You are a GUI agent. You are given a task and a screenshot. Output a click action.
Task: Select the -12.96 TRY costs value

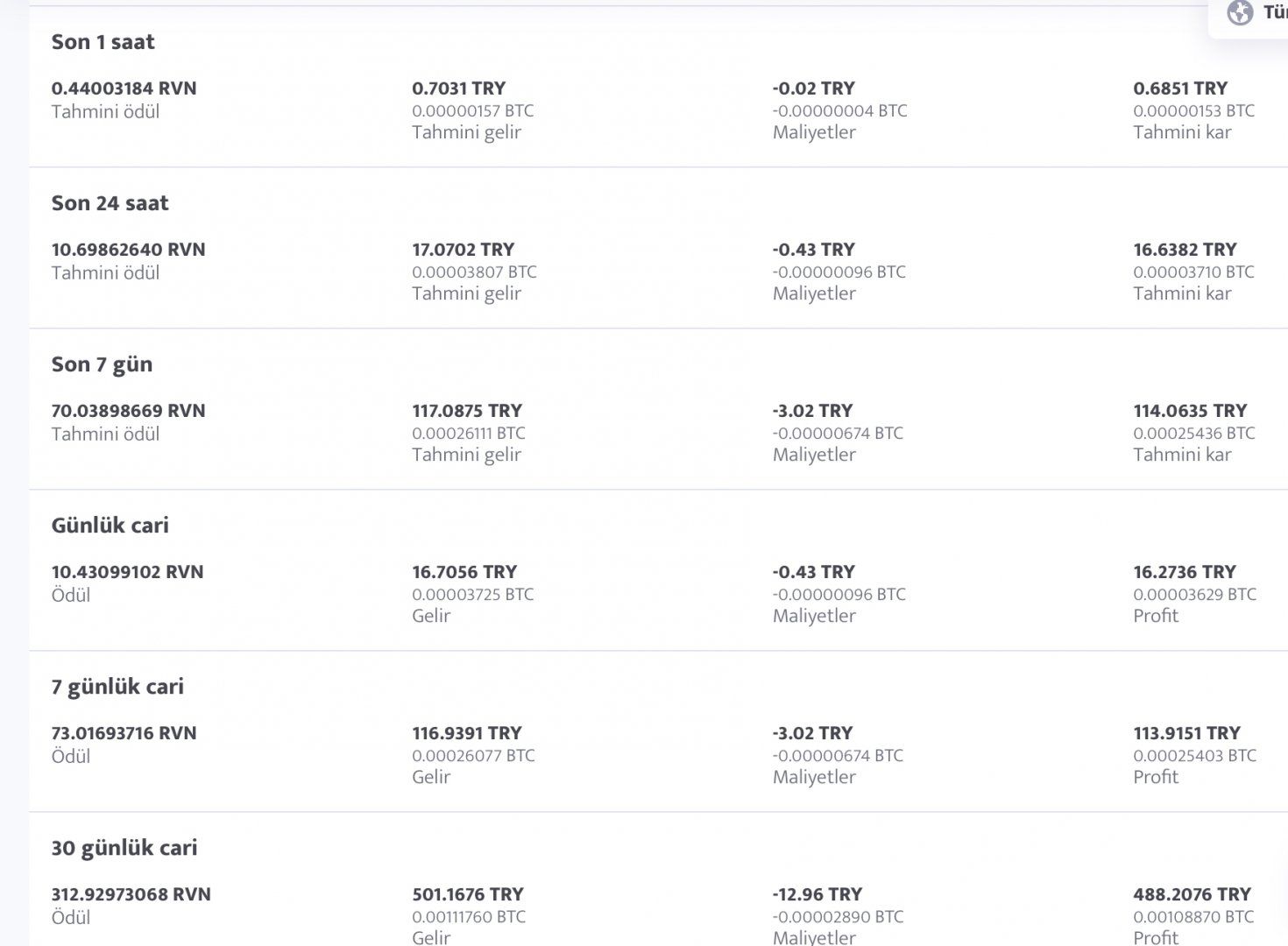(x=817, y=894)
